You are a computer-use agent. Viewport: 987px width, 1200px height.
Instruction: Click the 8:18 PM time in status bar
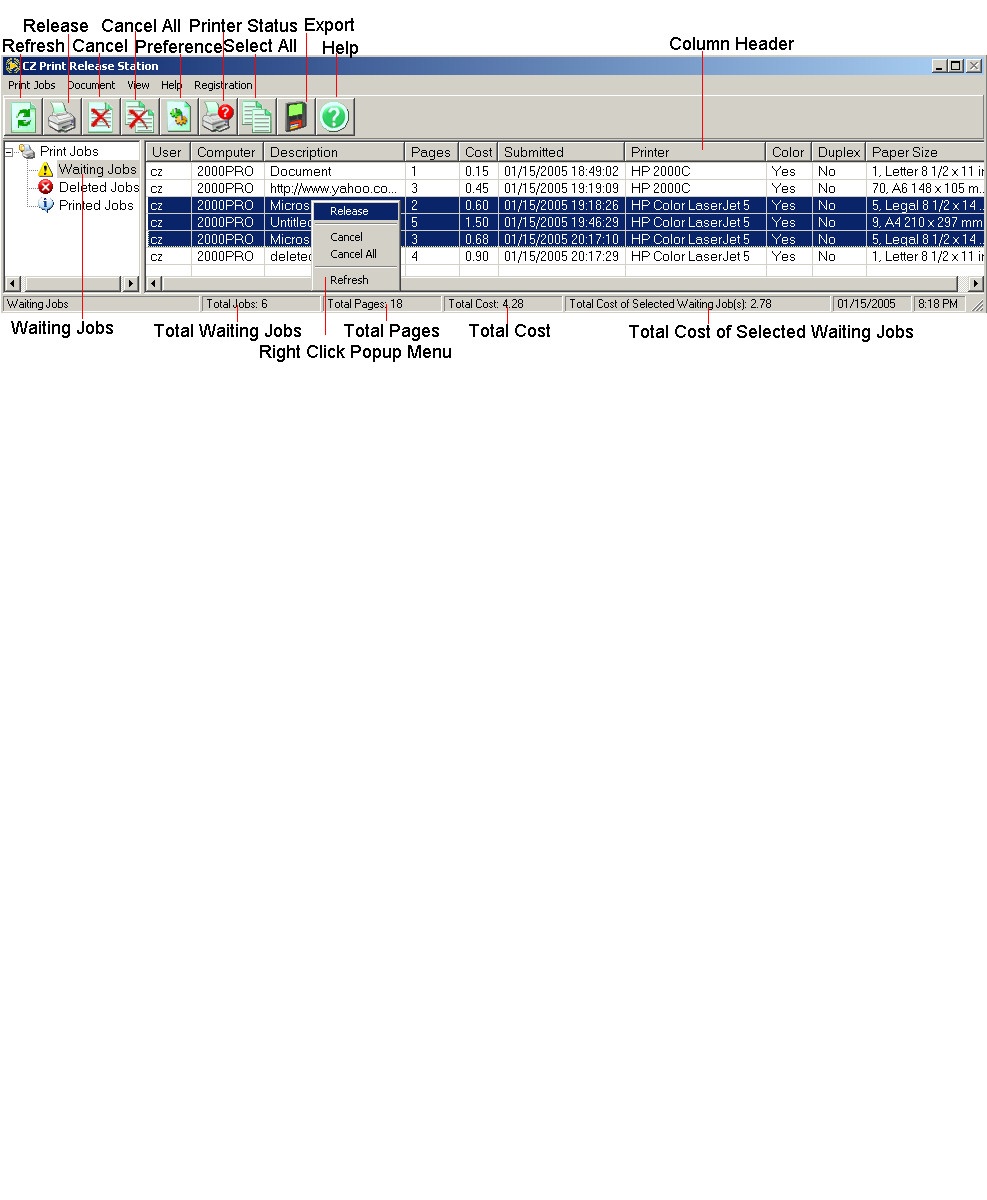[940, 304]
